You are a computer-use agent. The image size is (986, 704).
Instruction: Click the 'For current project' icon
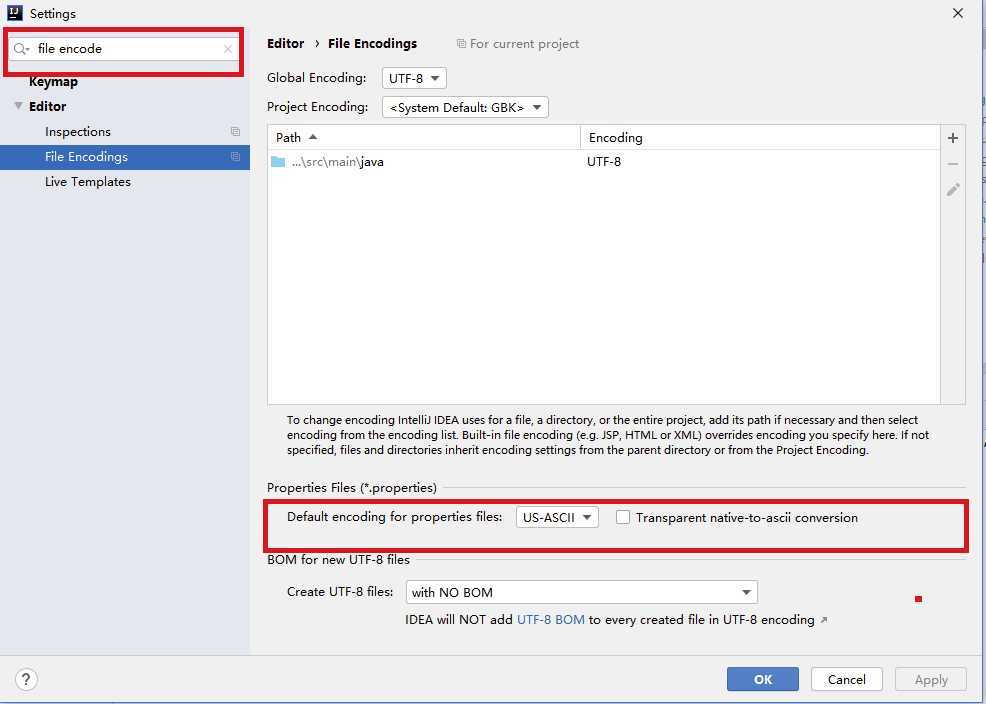click(x=461, y=43)
